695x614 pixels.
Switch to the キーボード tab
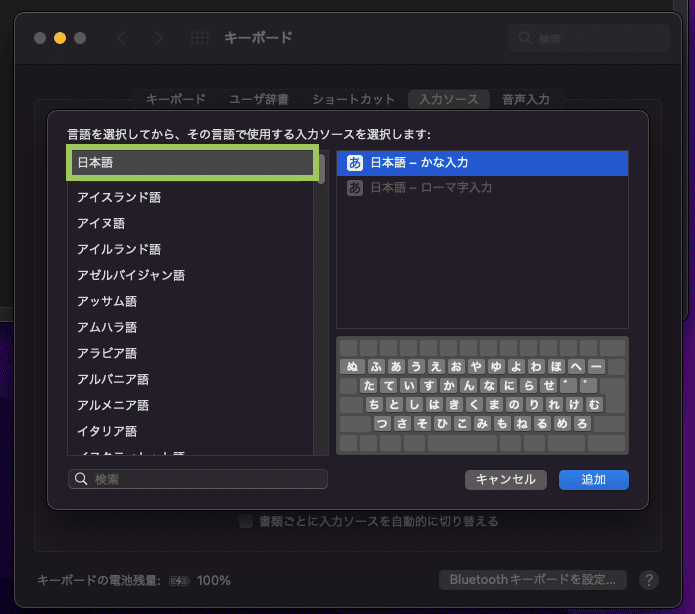click(x=176, y=99)
